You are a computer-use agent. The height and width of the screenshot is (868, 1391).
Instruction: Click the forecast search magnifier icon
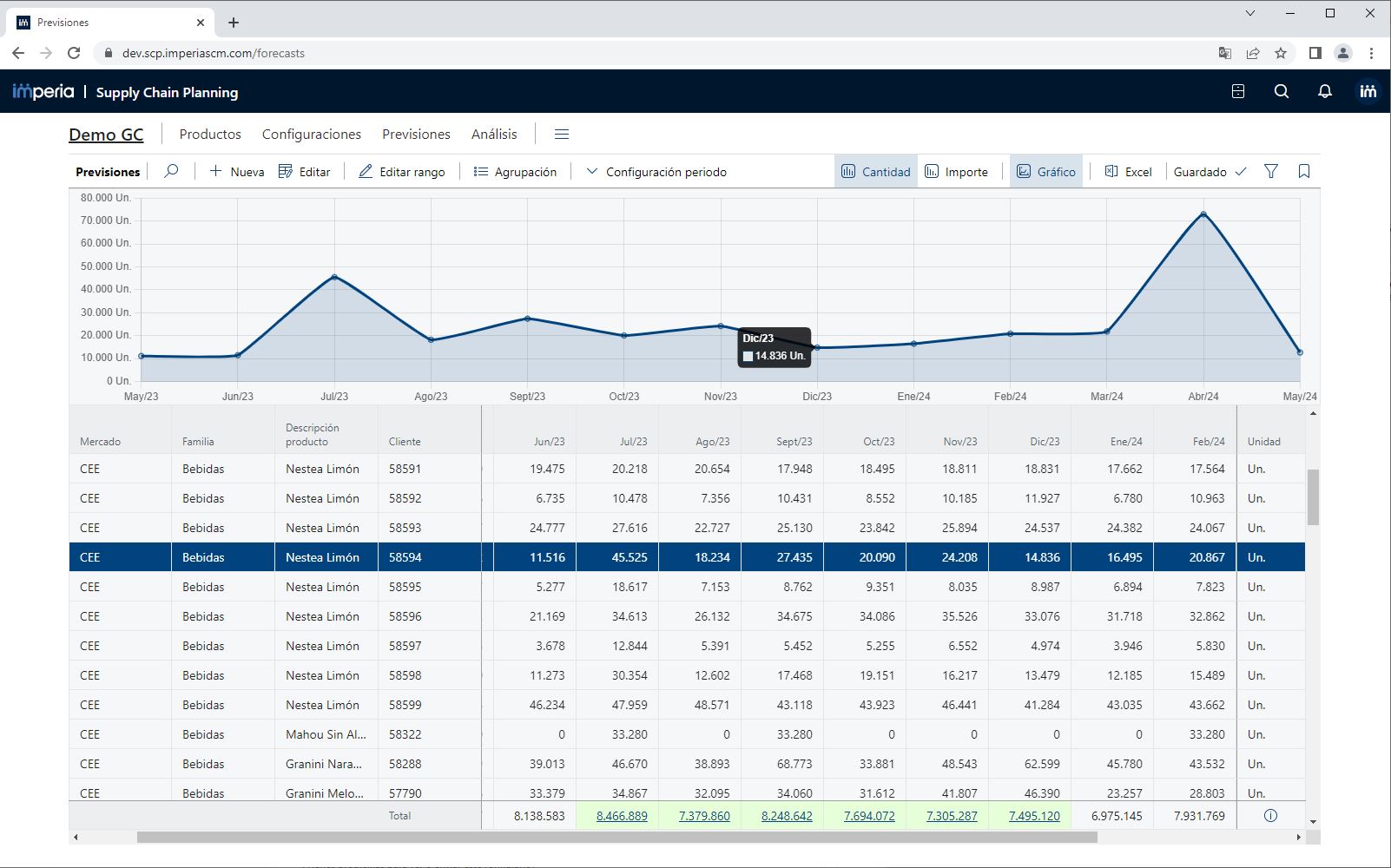click(172, 171)
